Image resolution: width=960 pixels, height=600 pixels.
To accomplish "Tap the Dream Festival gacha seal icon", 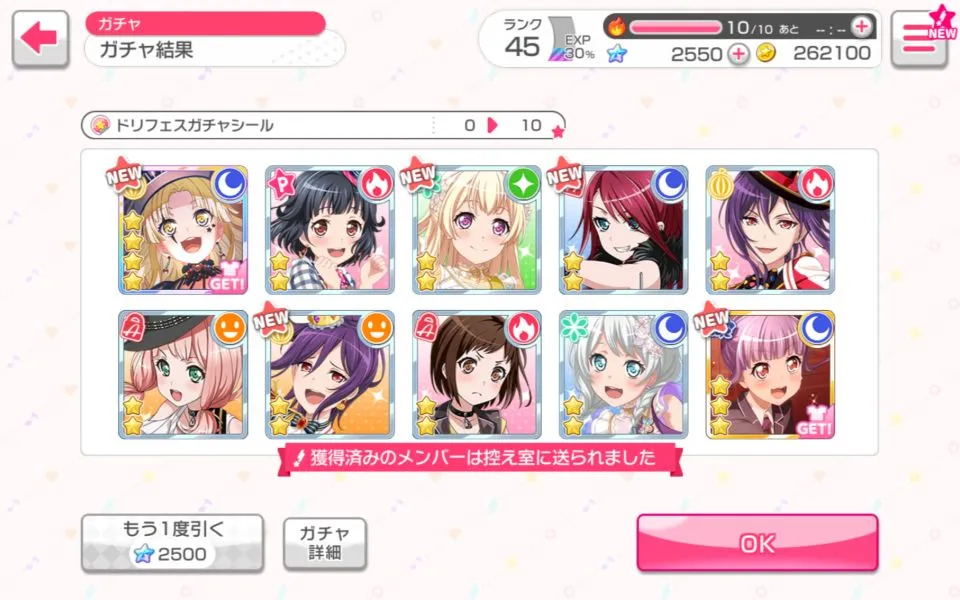I will [100, 125].
